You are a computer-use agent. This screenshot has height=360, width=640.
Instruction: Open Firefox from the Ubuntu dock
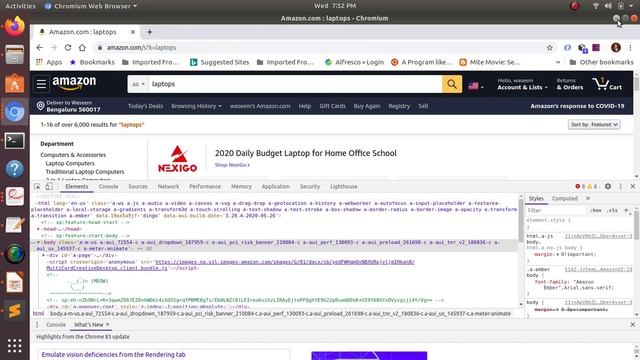[x=15, y=26]
